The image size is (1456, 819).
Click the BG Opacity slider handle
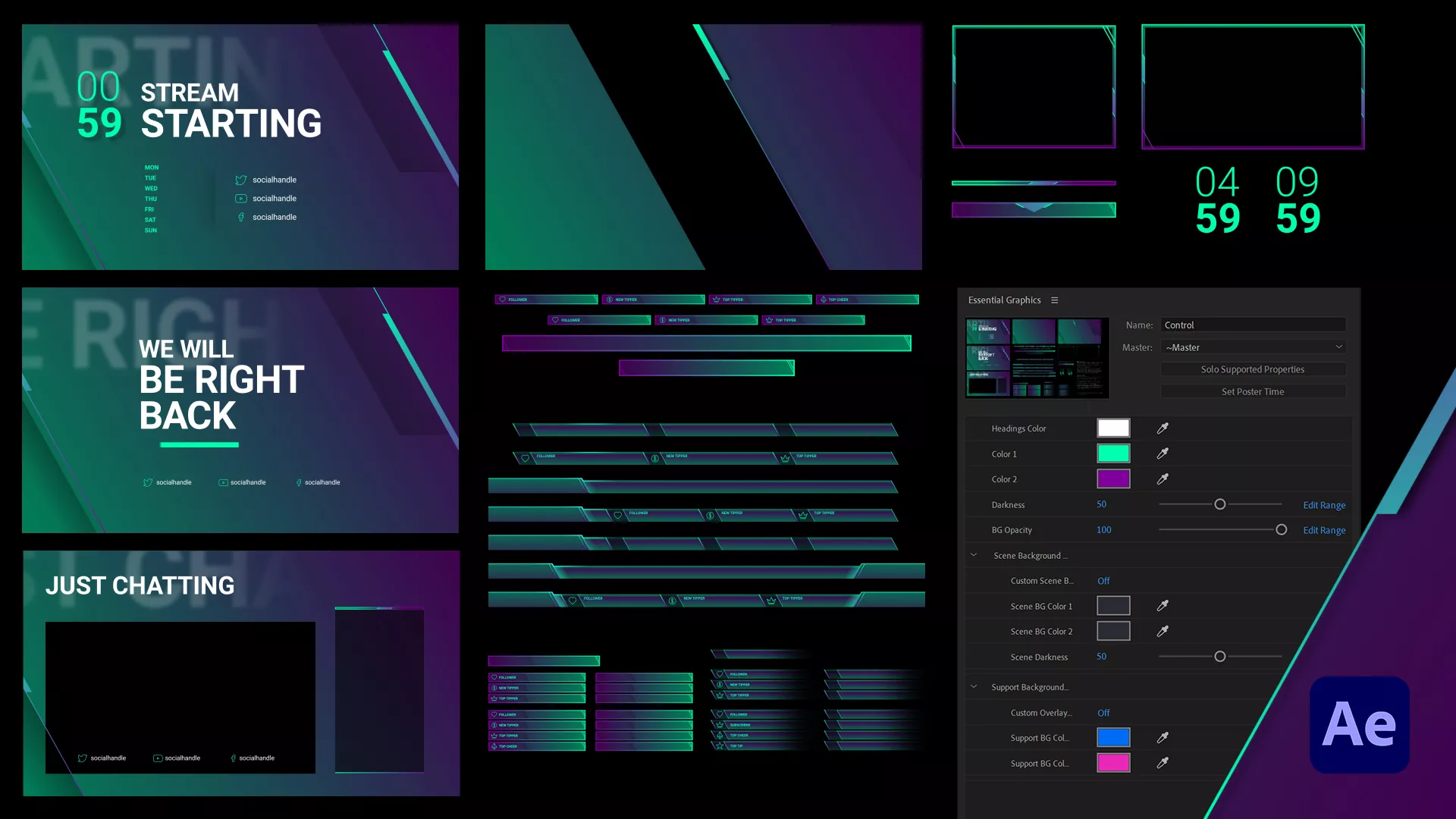(x=1281, y=530)
